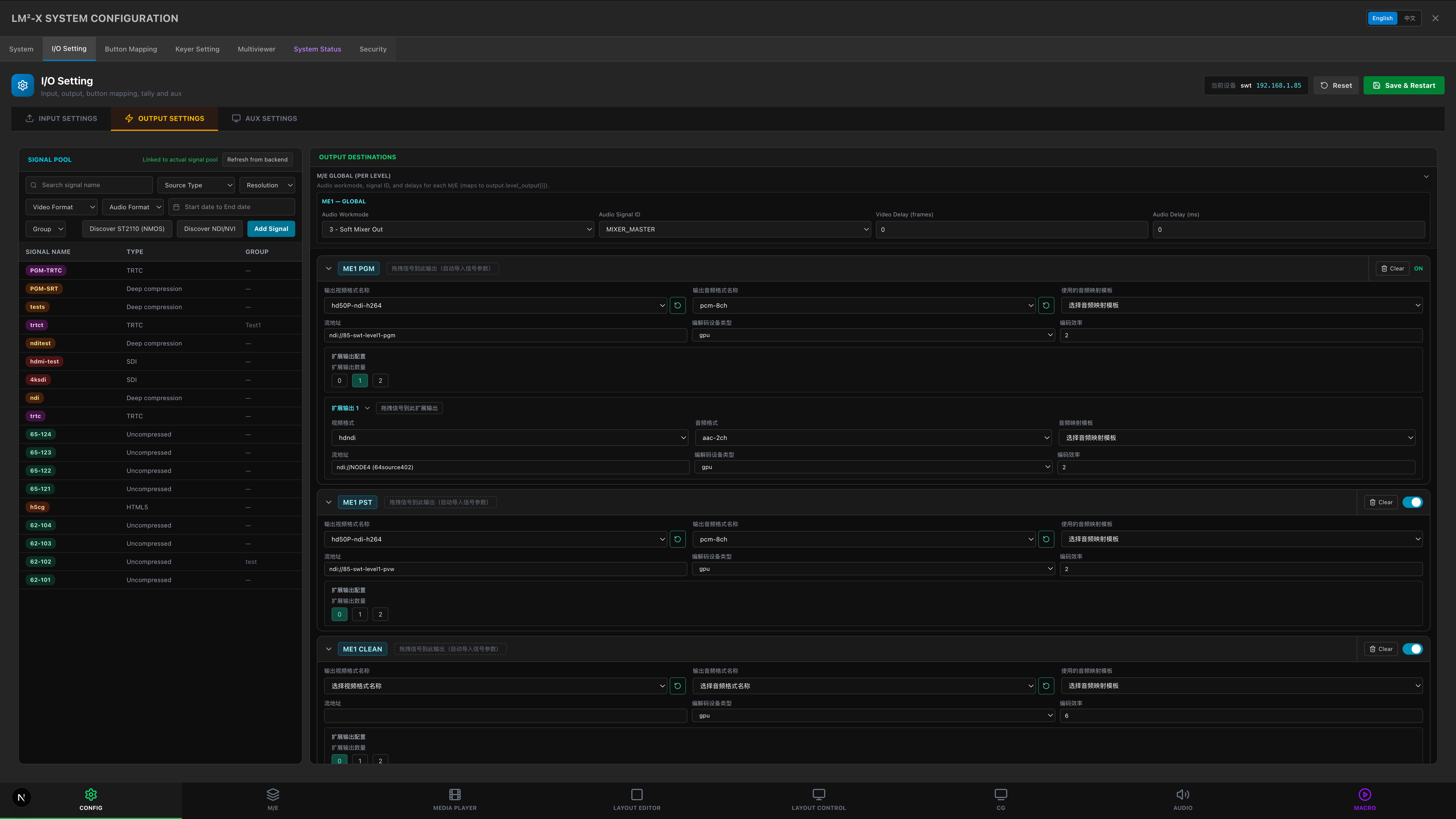Refresh ME1 CLEAN audio format list
Screen dimensions: 1456x819
click(x=1046, y=686)
